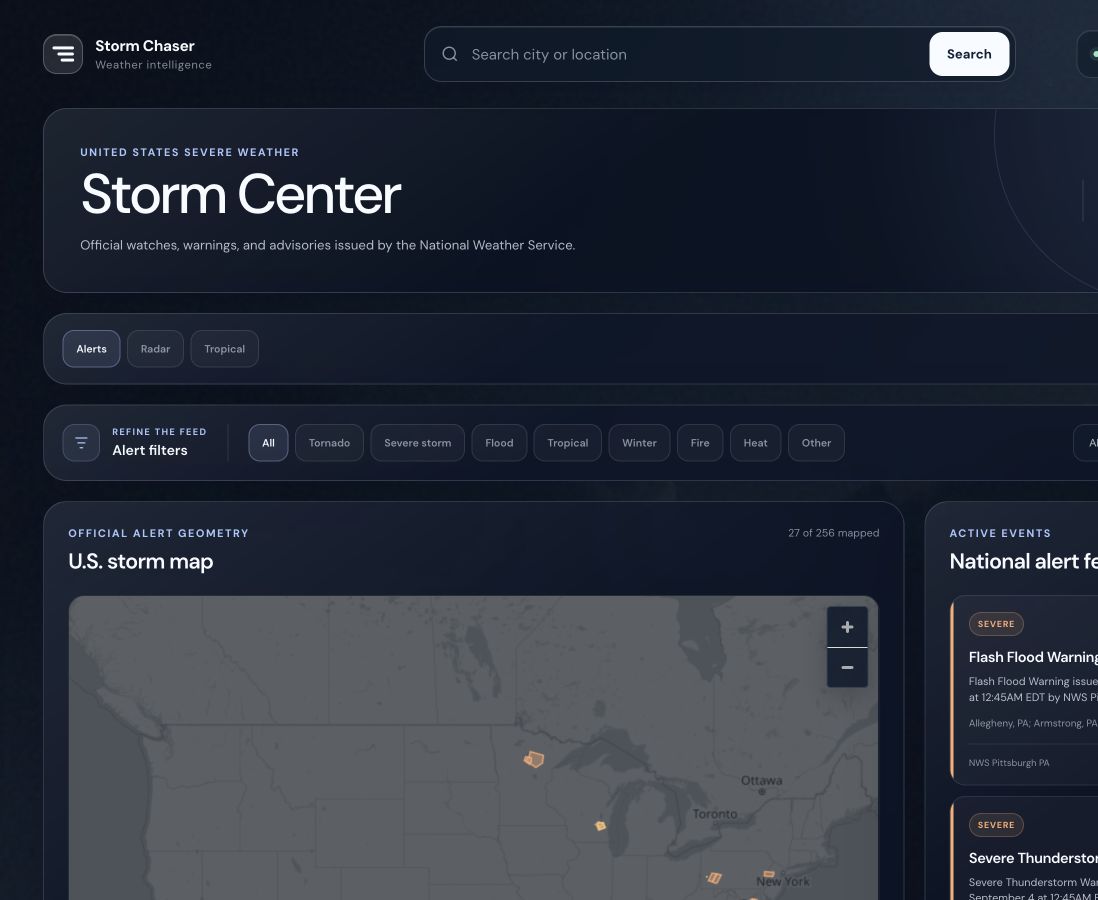Click the small alert polygon west of Lake Michigan
This screenshot has width=1098, height=900.
(x=600, y=826)
